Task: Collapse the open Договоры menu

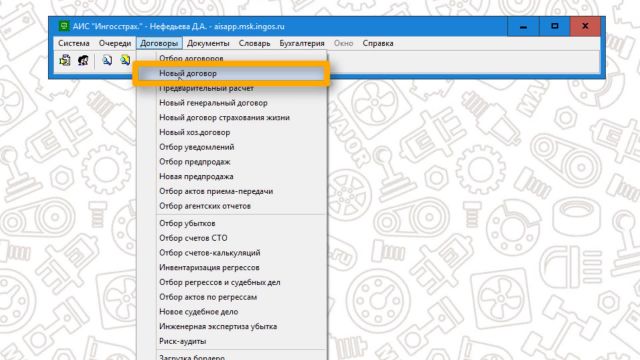Action: pos(159,43)
